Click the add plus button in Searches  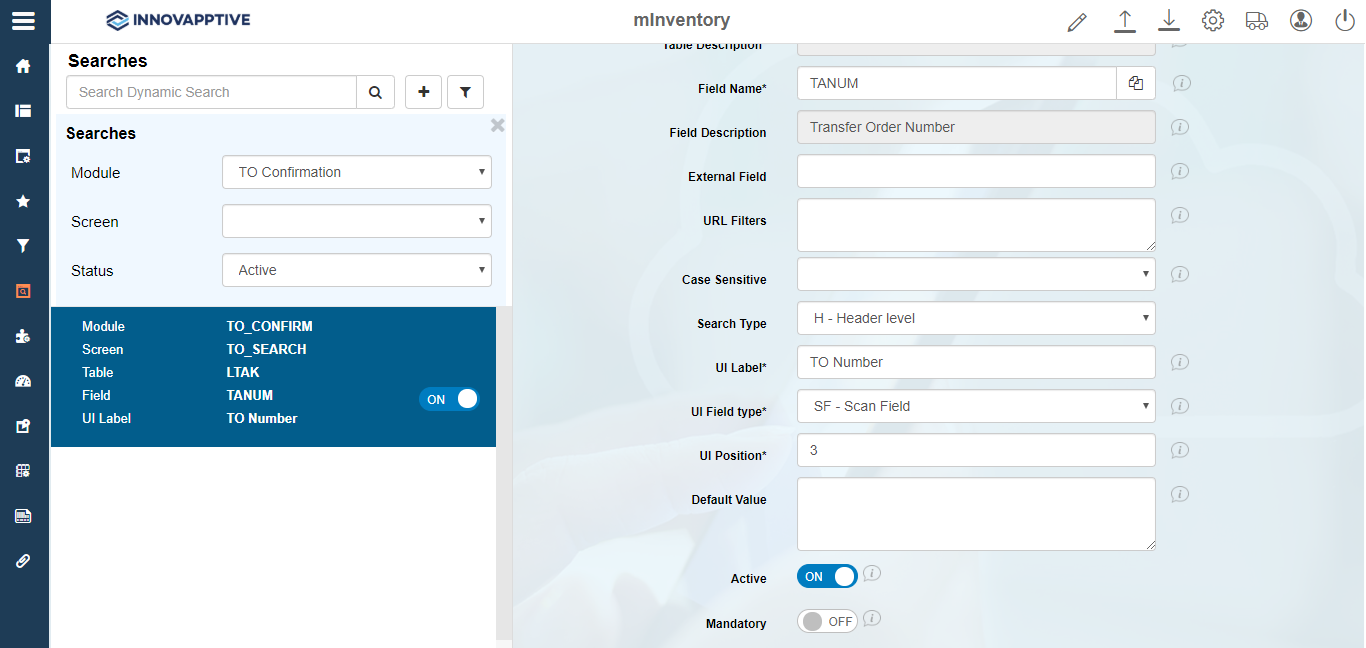423,92
